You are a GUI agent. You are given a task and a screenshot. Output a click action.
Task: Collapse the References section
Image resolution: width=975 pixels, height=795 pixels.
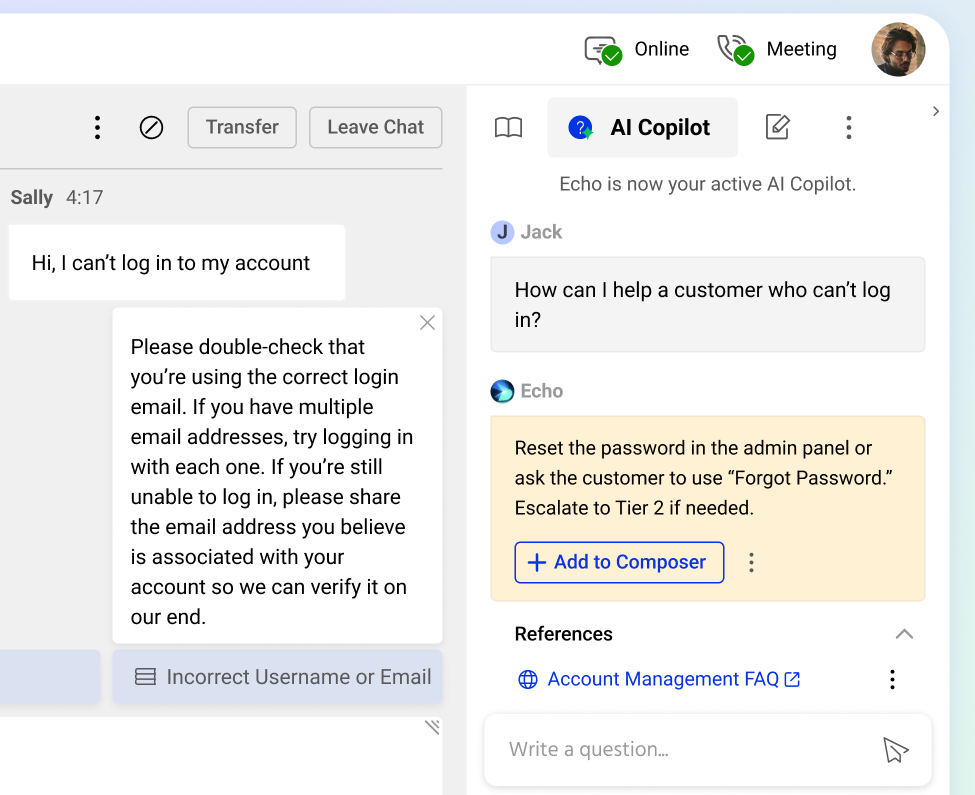(x=904, y=634)
